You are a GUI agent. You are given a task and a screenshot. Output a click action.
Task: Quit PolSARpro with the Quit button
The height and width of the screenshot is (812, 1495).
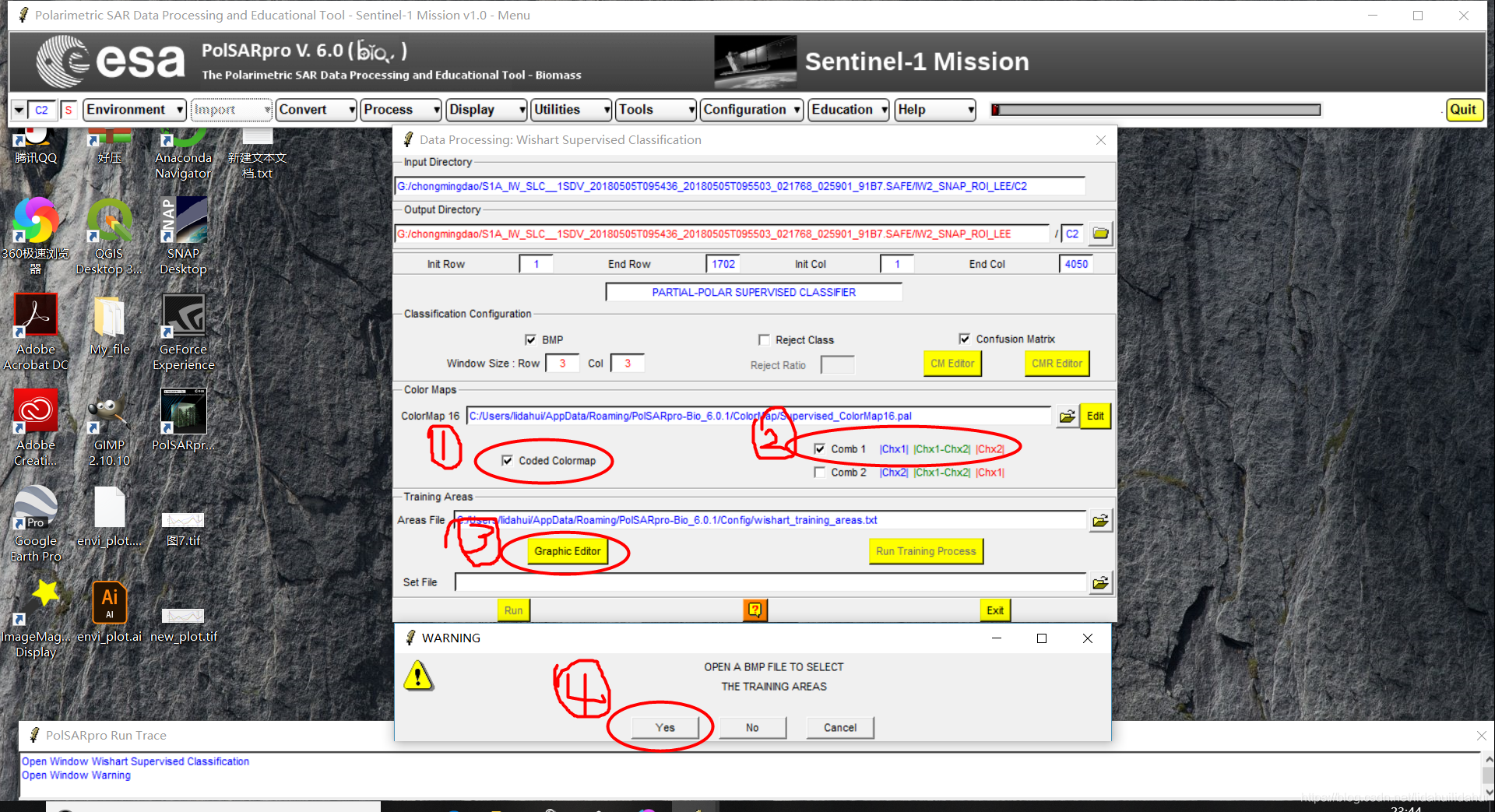(x=1463, y=110)
